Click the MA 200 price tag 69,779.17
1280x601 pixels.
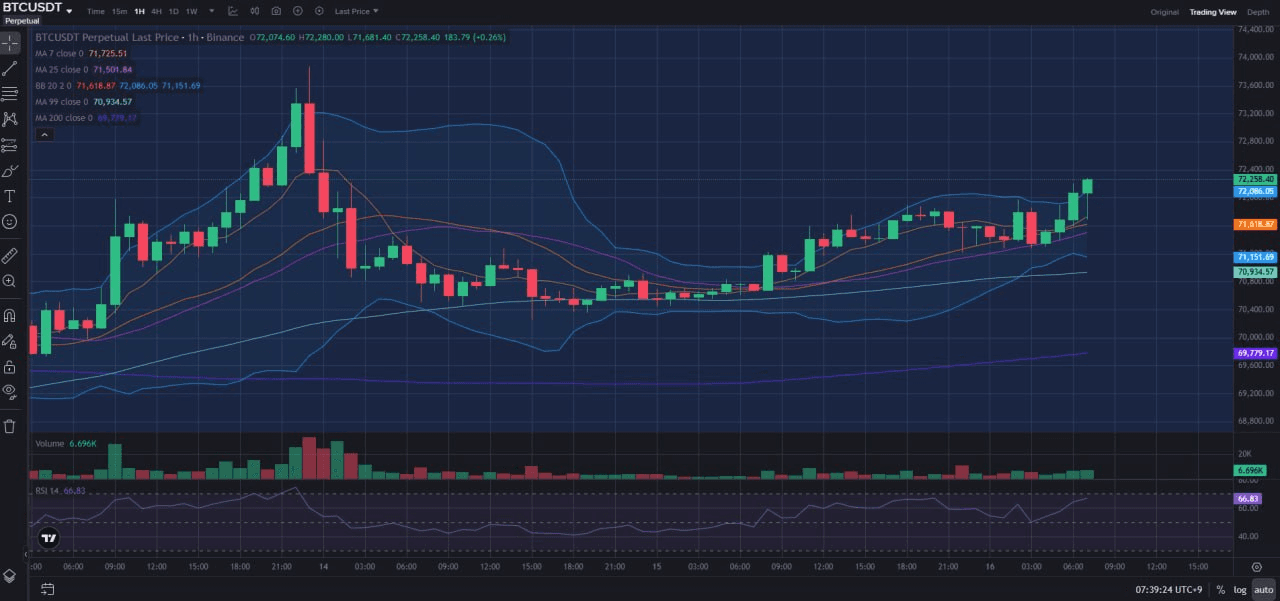pos(1256,353)
